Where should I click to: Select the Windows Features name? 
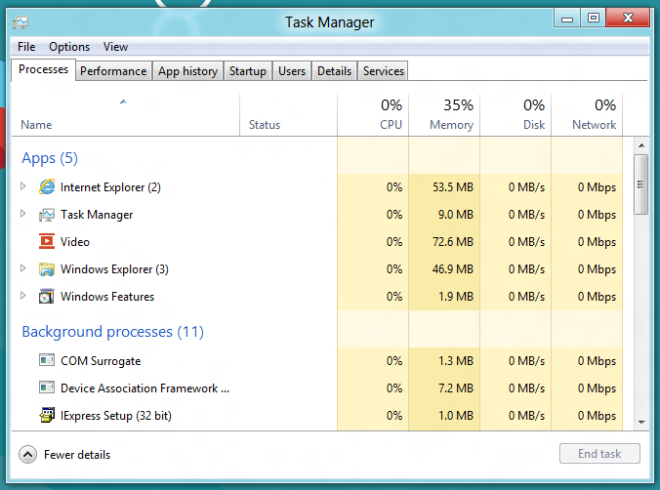point(107,296)
